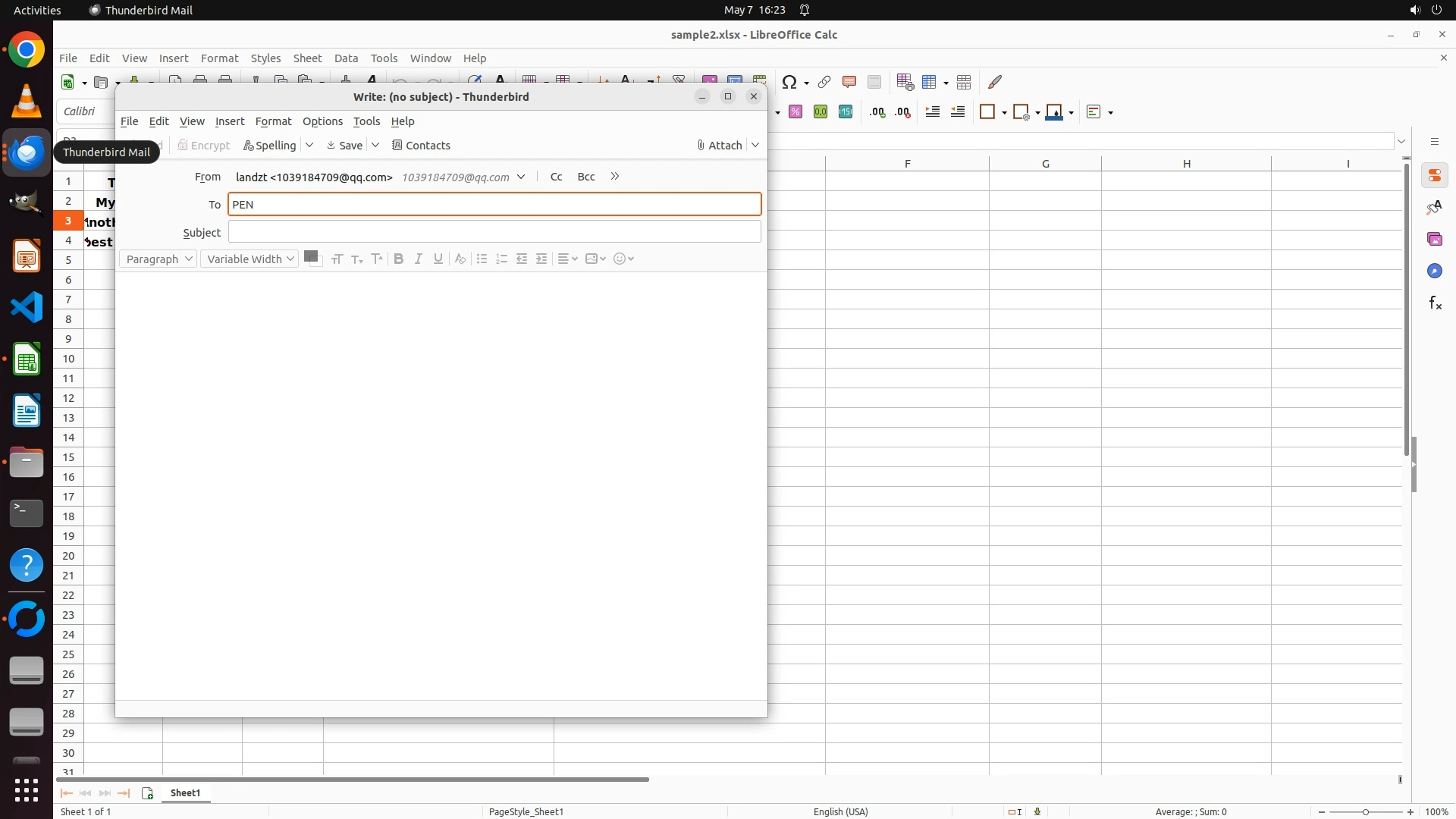Screen dimensions: 1456x819
Task: Click into the Subject field
Action: (494, 232)
